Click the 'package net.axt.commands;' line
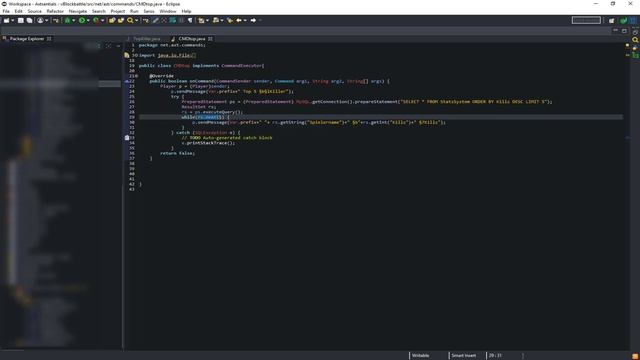The image size is (640, 360). coord(172,45)
